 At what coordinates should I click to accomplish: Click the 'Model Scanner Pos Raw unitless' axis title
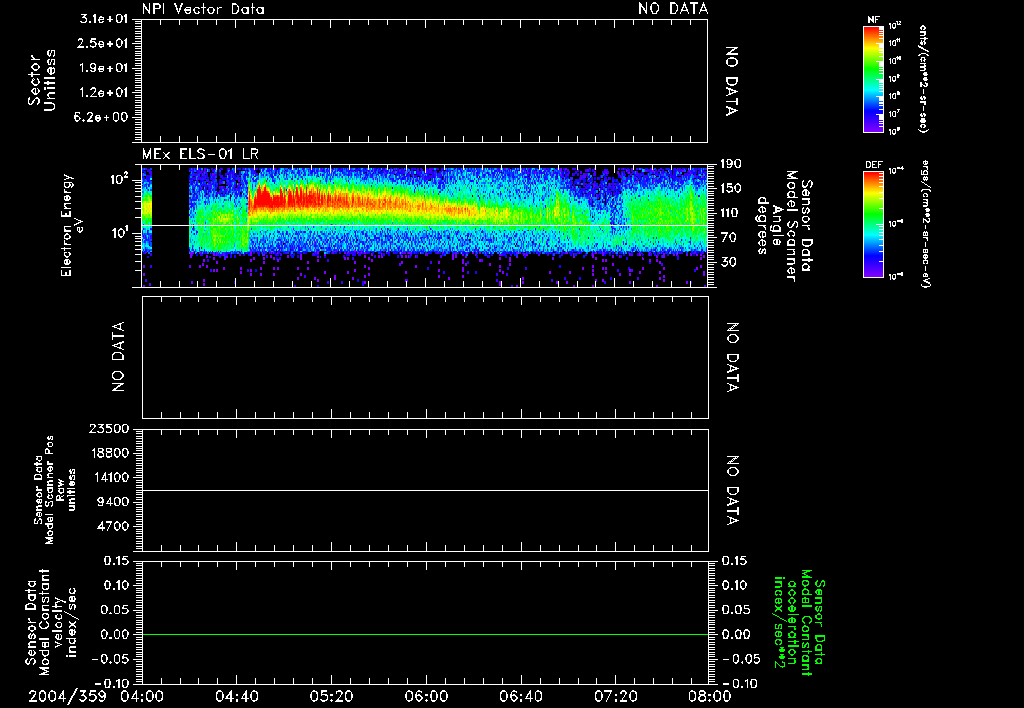[55, 490]
